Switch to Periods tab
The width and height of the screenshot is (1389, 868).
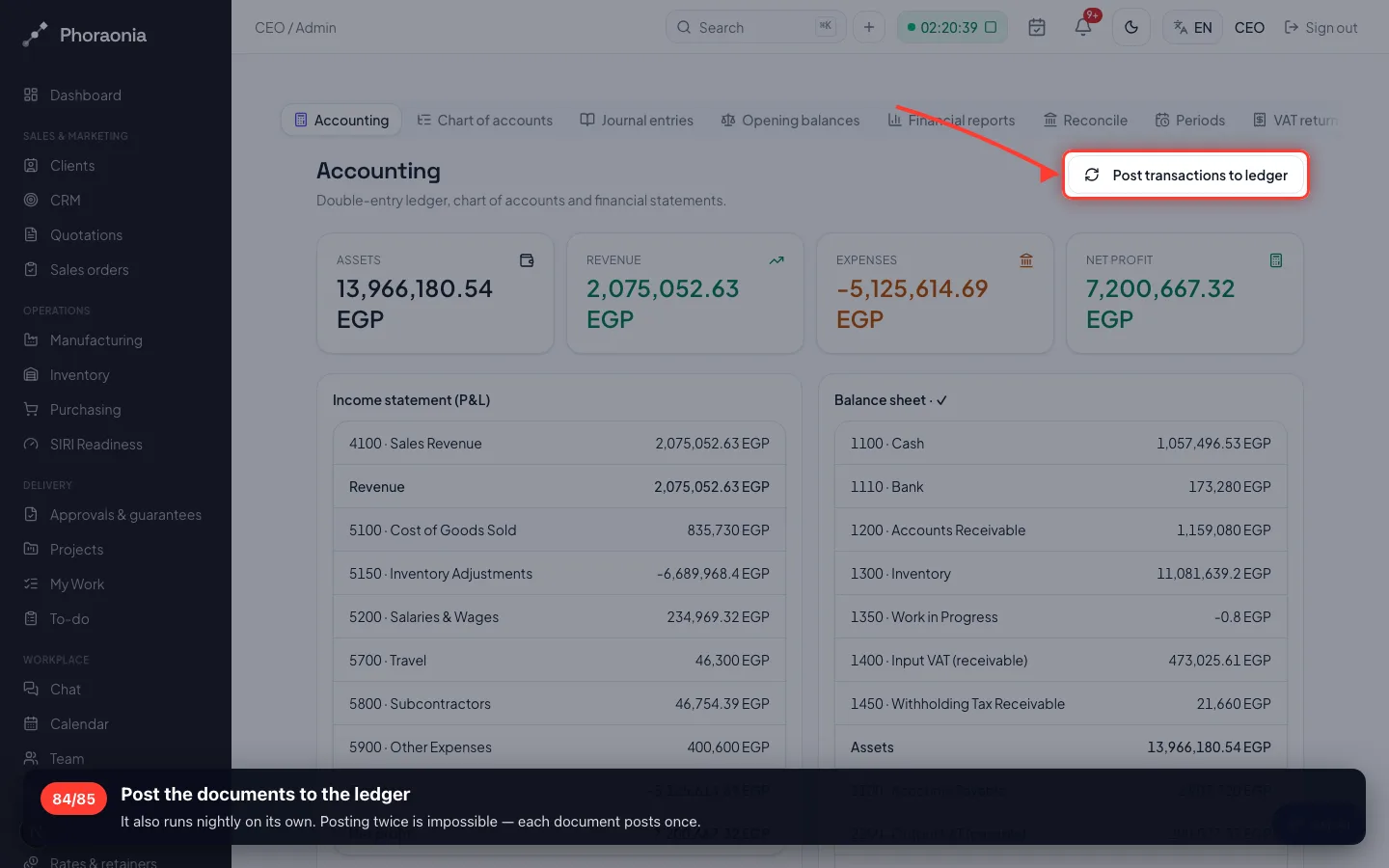pos(1190,121)
